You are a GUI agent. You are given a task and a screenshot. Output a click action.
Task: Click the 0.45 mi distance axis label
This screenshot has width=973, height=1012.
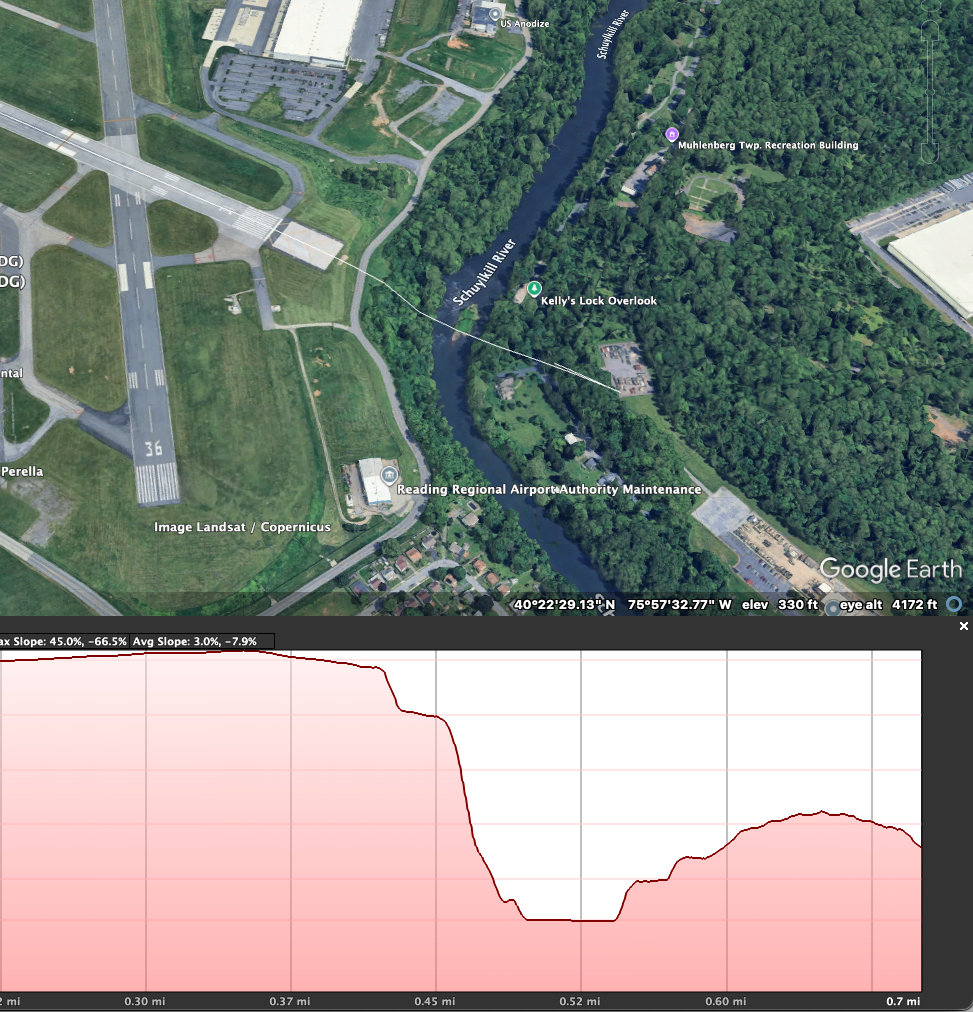[436, 1001]
